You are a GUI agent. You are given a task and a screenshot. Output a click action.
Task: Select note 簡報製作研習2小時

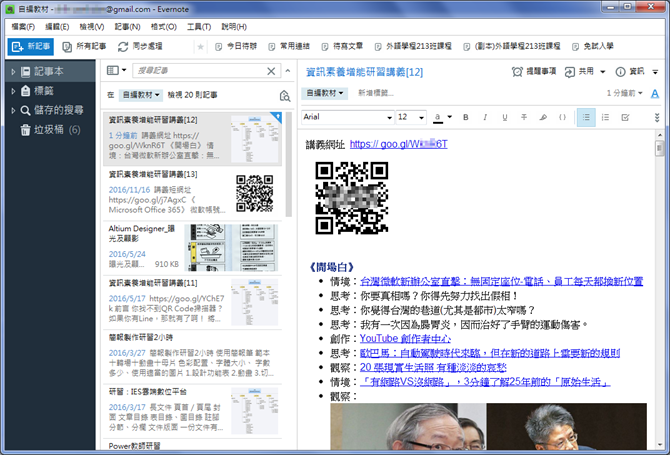192,357
